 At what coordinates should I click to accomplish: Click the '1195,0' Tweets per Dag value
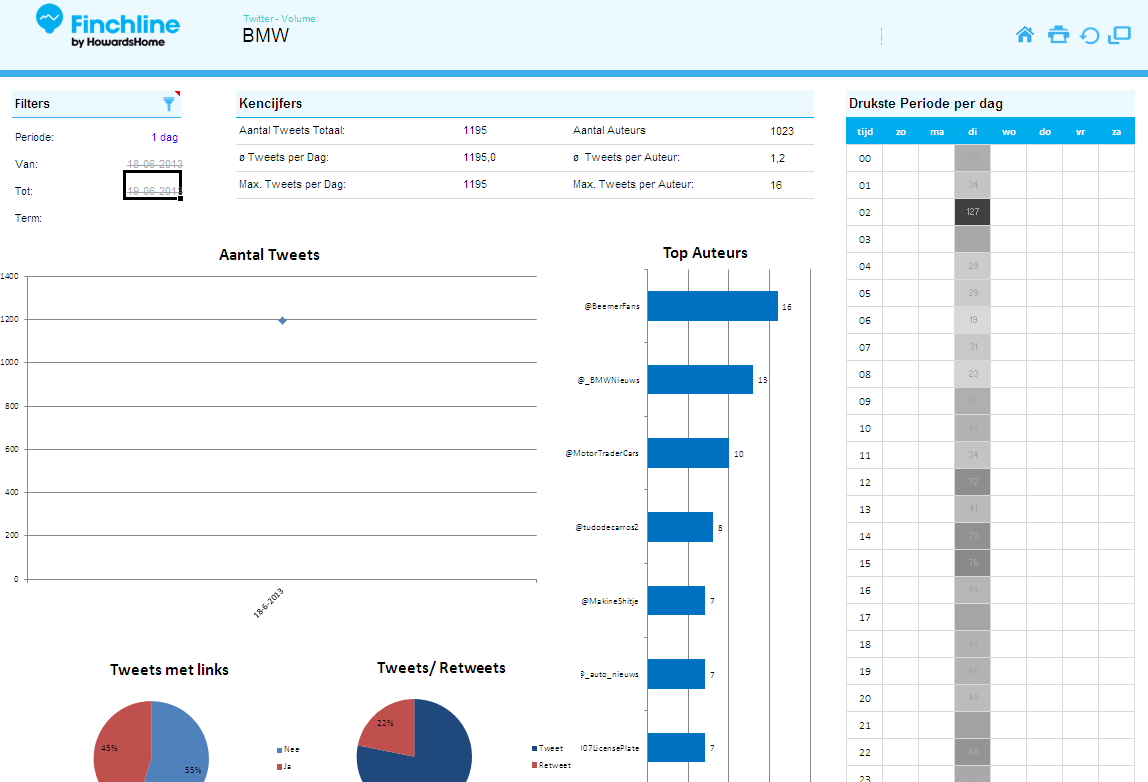(x=480, y=157)
